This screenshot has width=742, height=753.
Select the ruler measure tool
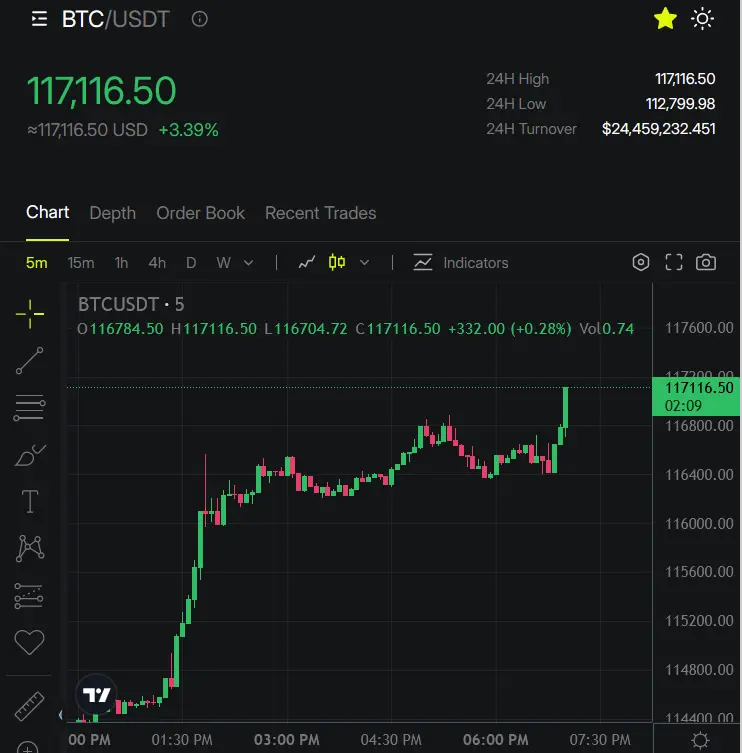29,706
